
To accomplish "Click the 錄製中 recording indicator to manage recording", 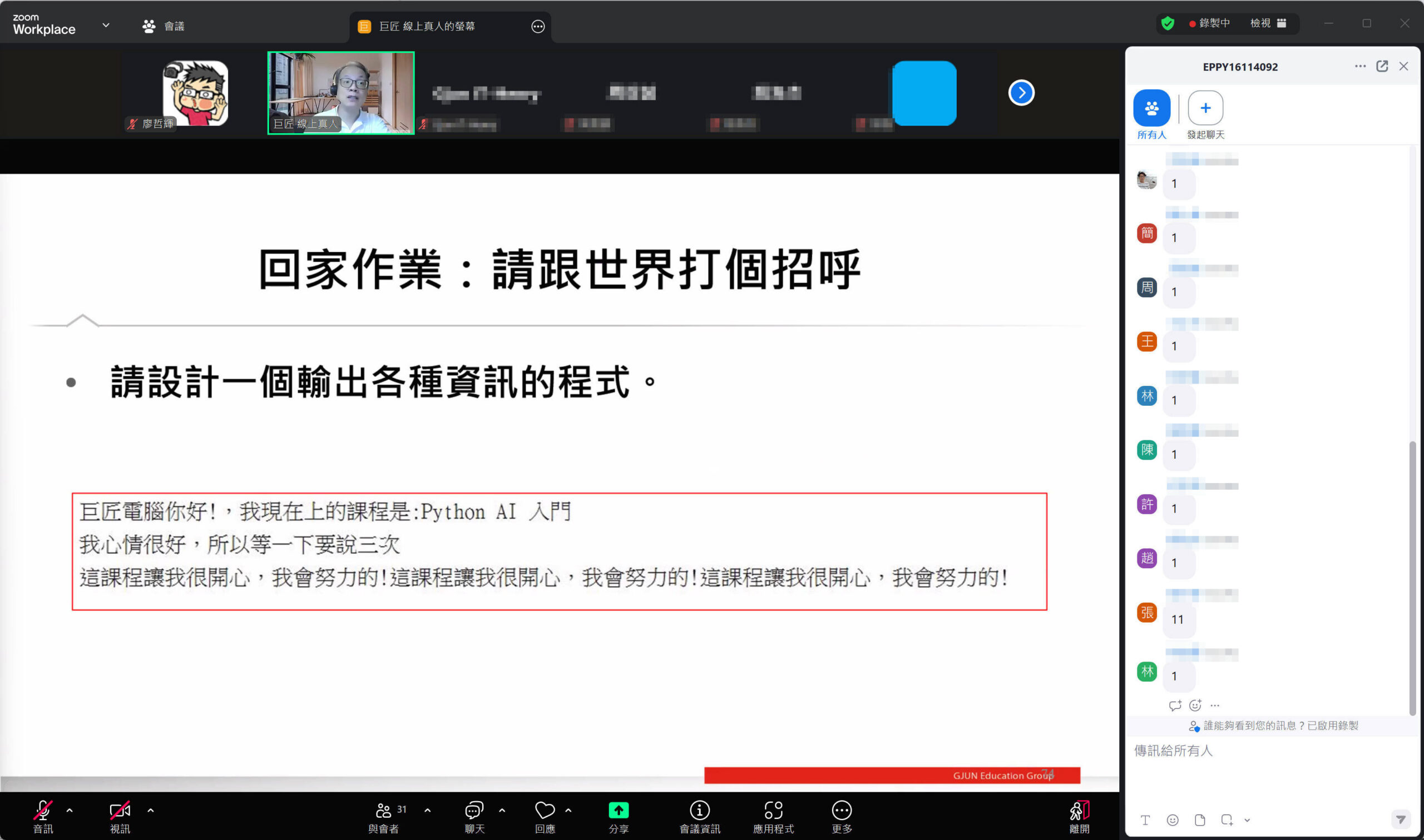I will (1212, 23).
